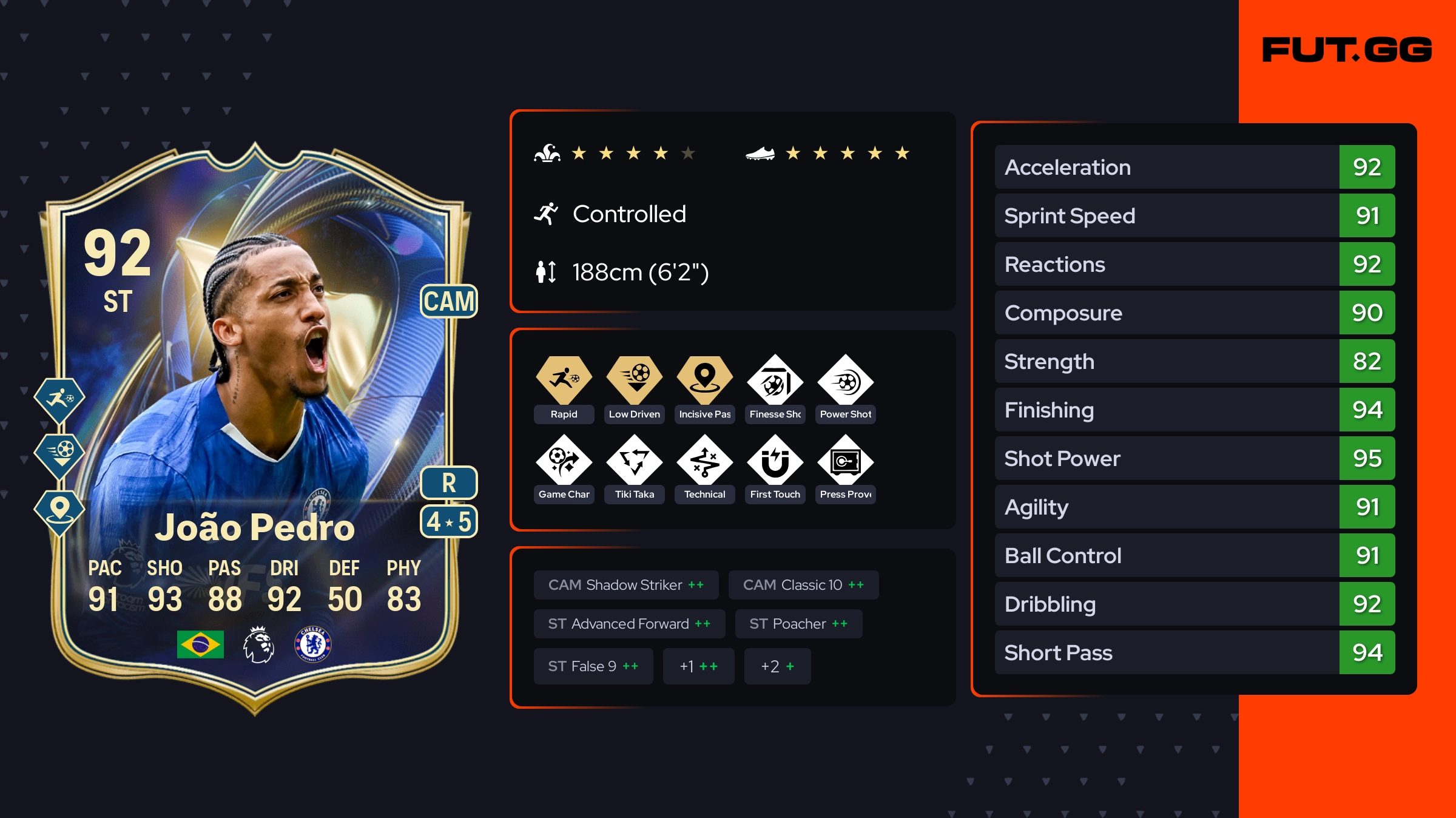The width and height of the screenshot is (1456, 818).
Task: Click the Rapid playstyle icon
Action: (564, 380)
